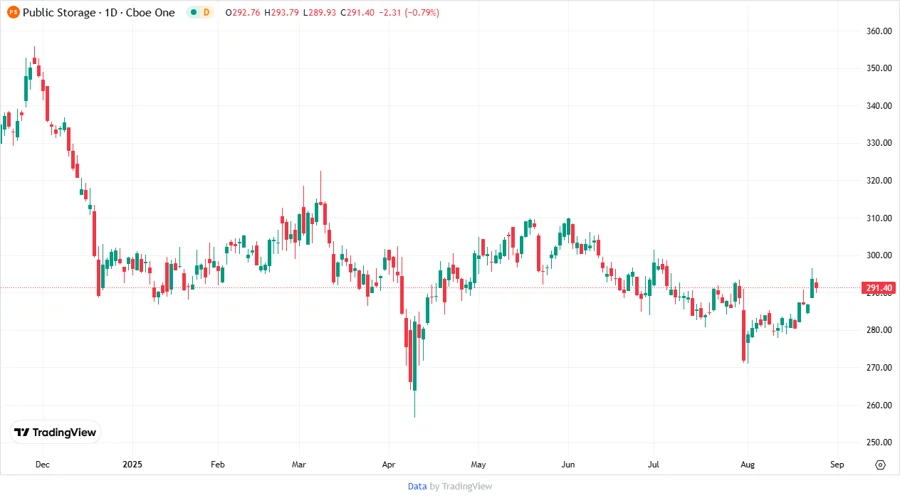Click the 2025 label on time axis
Viewport: 900px width, 498px height.
pos(132,464)
